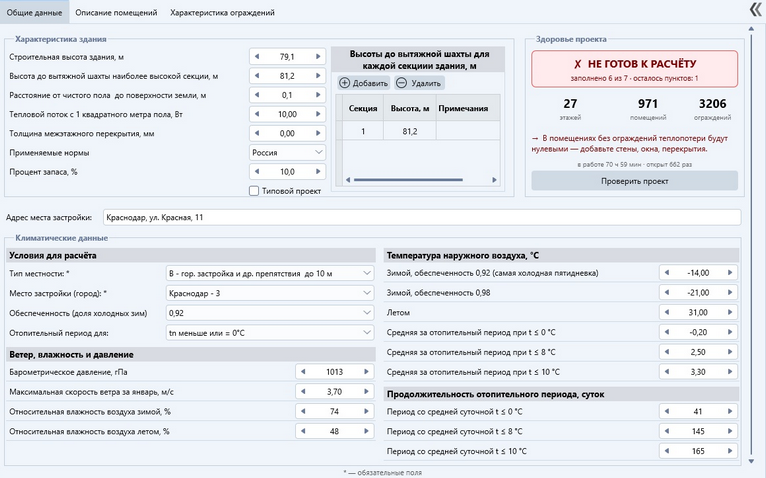The height and width of the screenshot is (478, 766).
Task: Increase period t ≤ 8 °C days value
Action: [x=730, y=431]
